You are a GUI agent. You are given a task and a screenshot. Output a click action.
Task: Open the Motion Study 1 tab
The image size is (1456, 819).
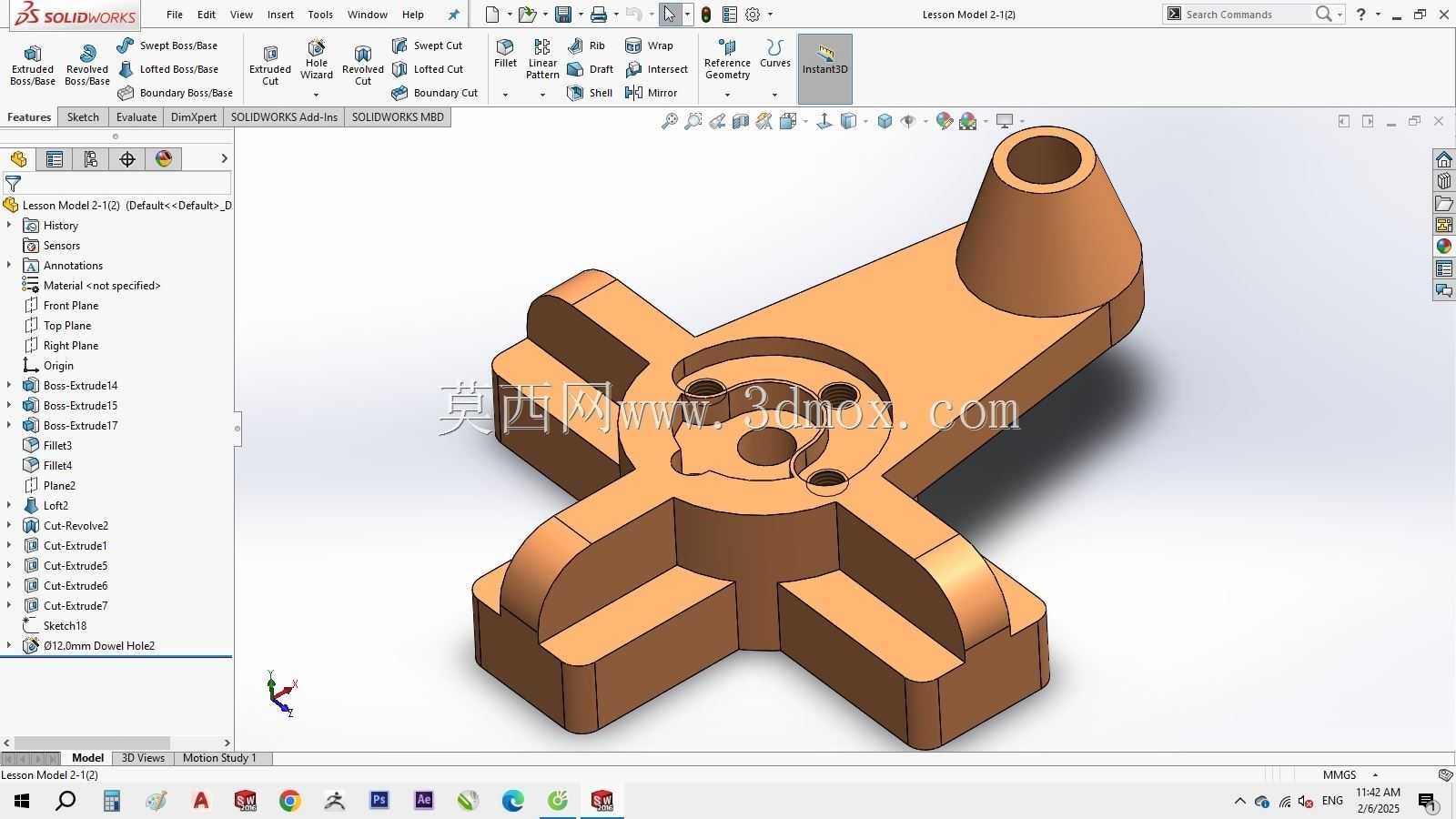click(219, 758)
